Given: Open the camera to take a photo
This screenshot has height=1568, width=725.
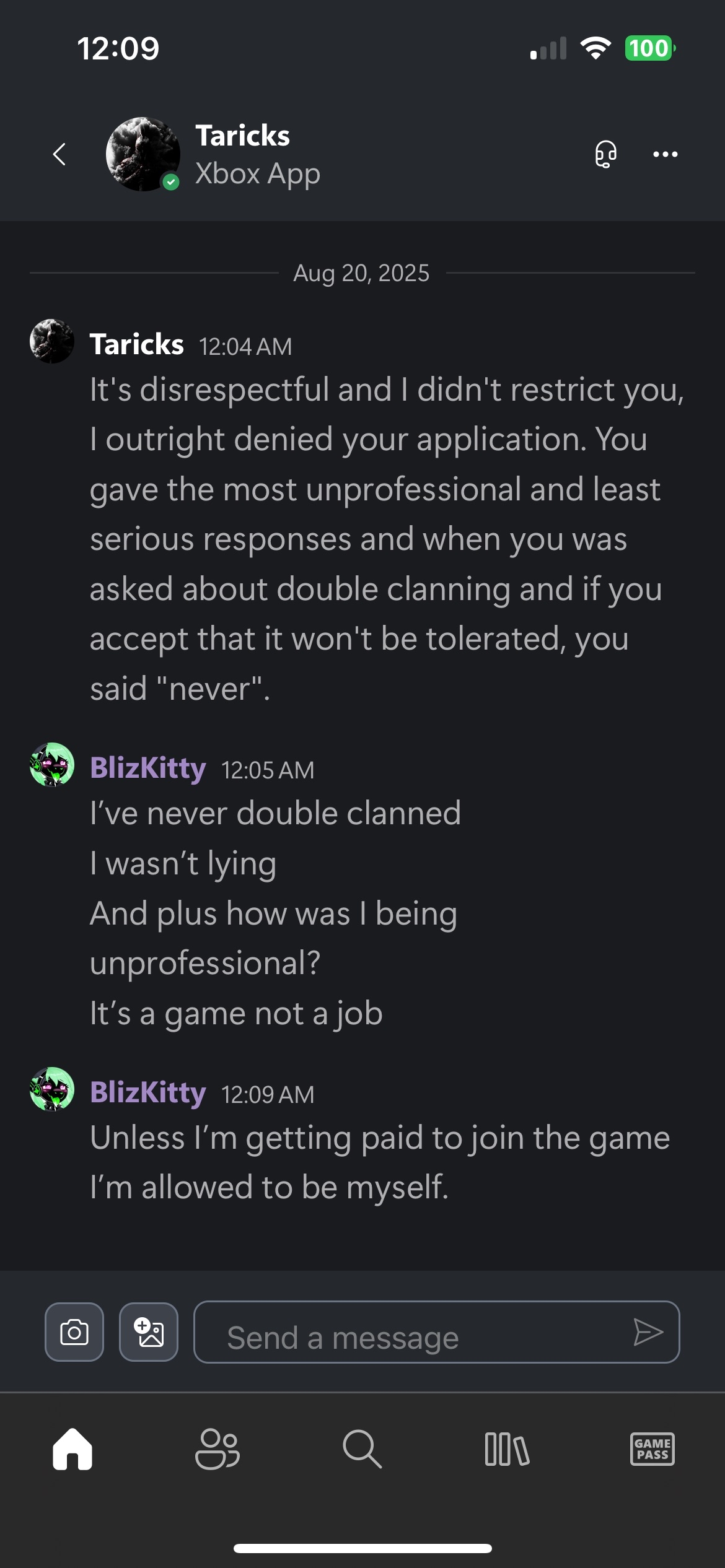Looking at the screenshot, I should pyautogui.click(x=74, y=1332).
